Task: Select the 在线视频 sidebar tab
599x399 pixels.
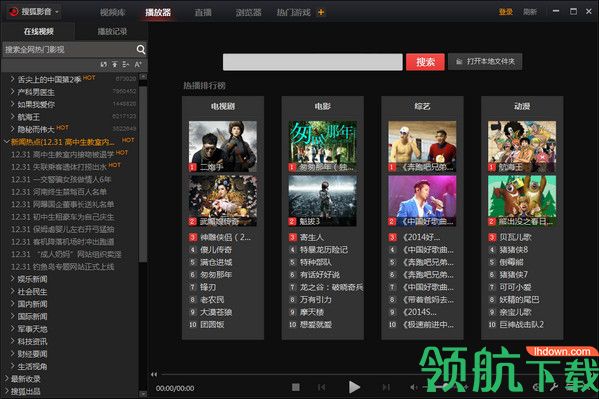Action: 39,31
